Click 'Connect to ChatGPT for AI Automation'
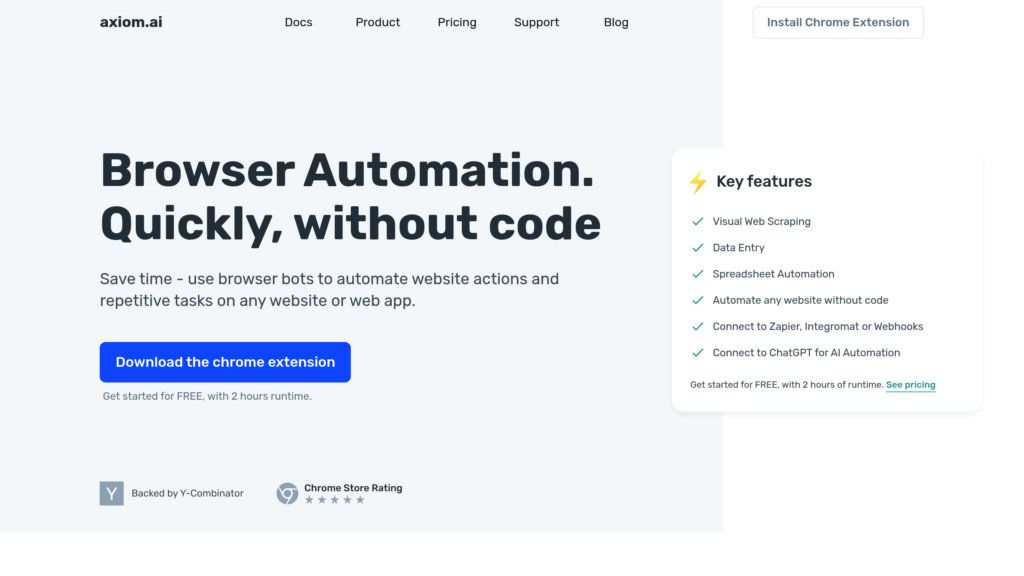The width and height of the screenshot is (1024, 576). pyautogui.click(x=807, y=352)
